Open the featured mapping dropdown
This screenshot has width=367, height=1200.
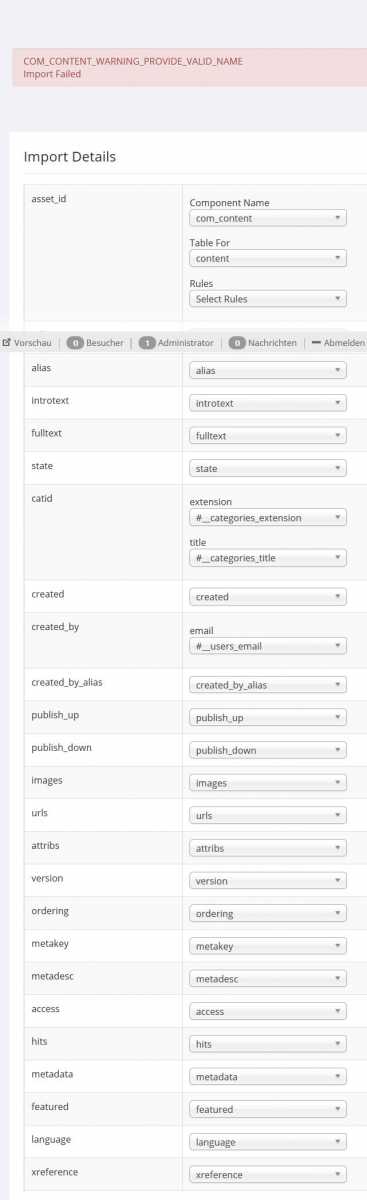click(268, 1109)
